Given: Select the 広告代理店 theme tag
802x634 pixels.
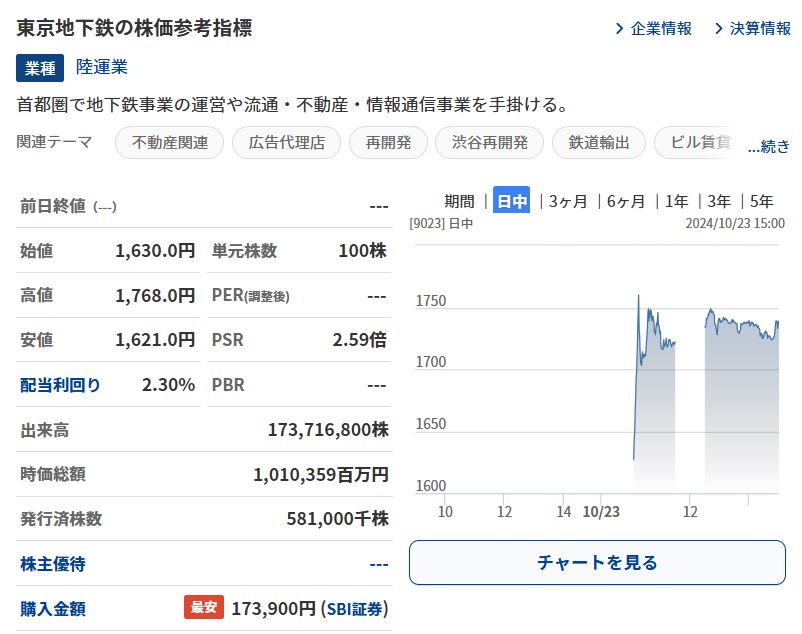Looking at the screenshot, I should point(287,143).
